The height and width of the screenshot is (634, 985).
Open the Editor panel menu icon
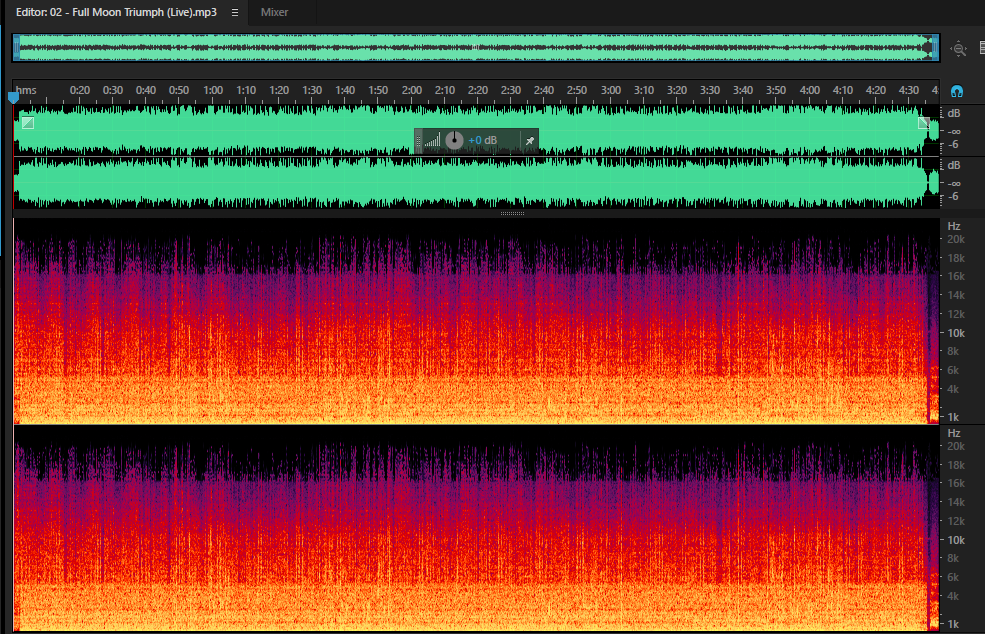tap(234, 13)
